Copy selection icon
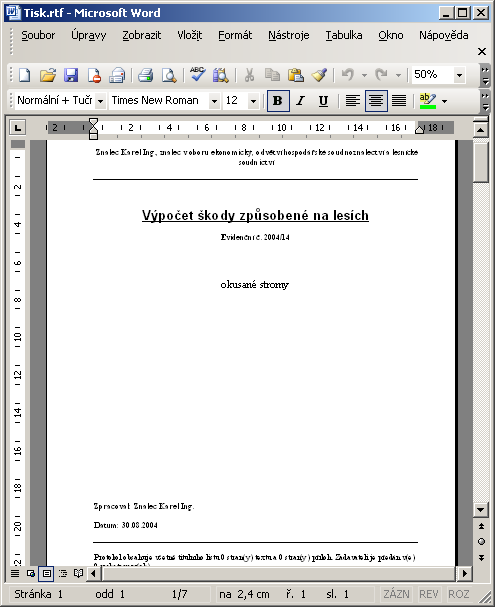Image resolution: width=495 pixels, height=607 pixels. pos(272,75)
